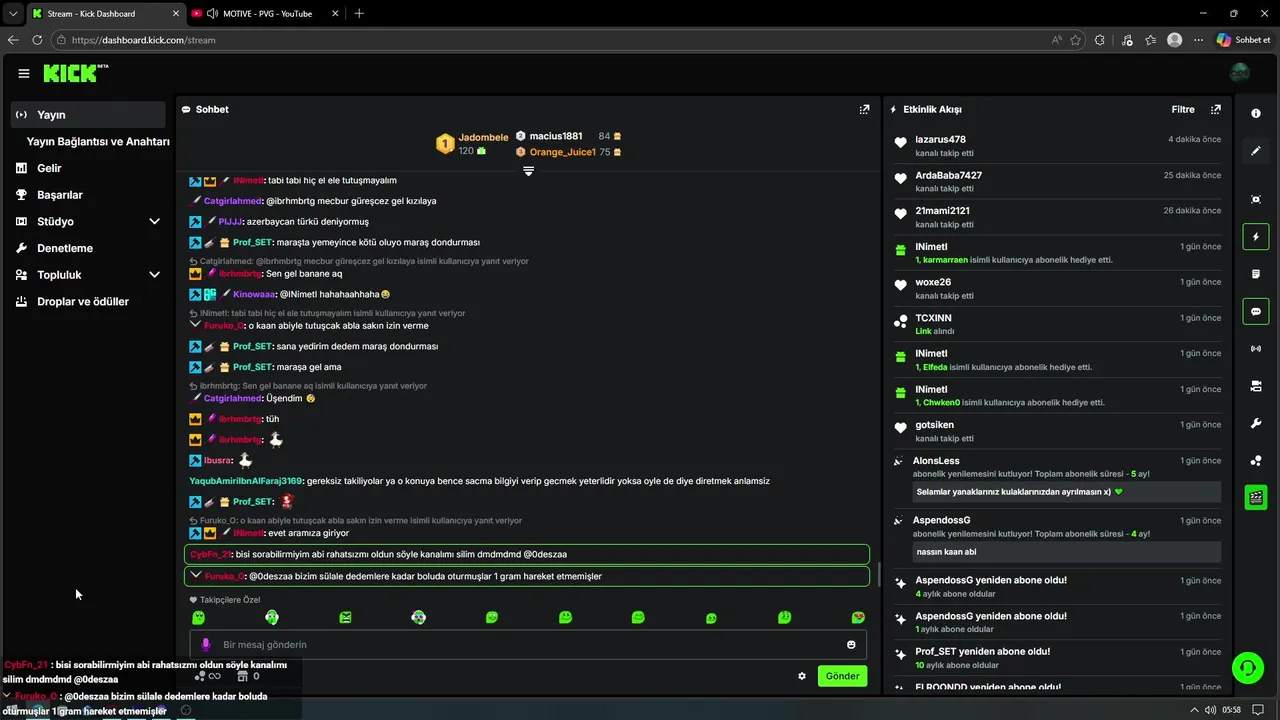
Task: Open a new browser tab
Action: pyautogui.click(x=359, y=13)
